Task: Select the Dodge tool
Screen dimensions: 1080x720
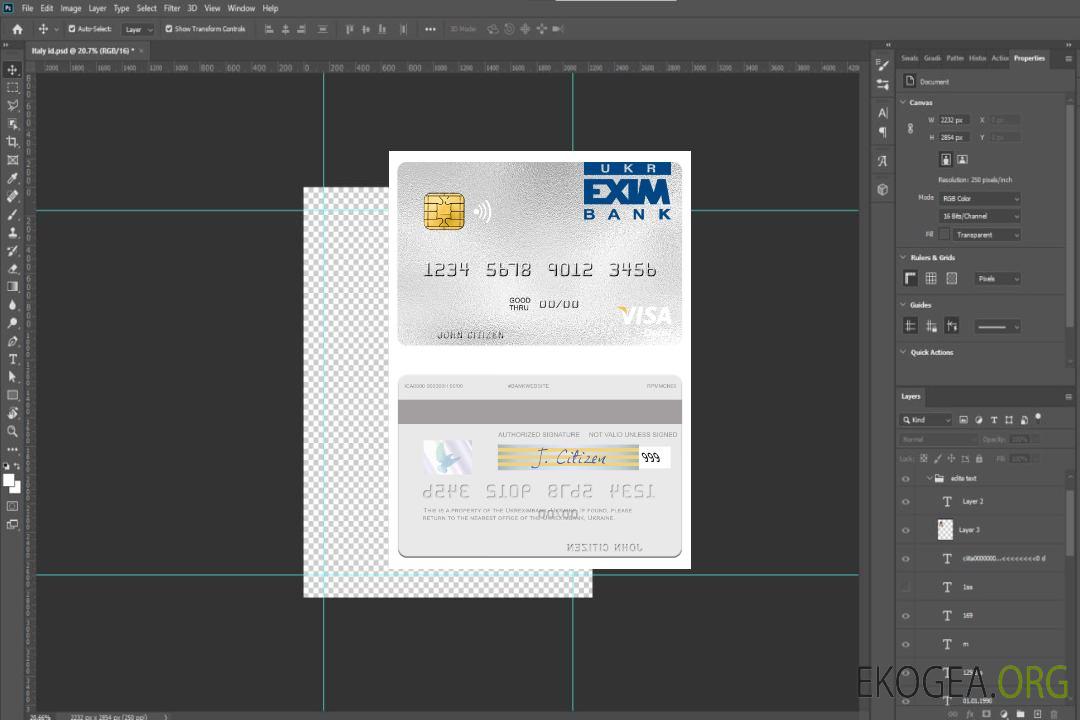Action: 12,322
